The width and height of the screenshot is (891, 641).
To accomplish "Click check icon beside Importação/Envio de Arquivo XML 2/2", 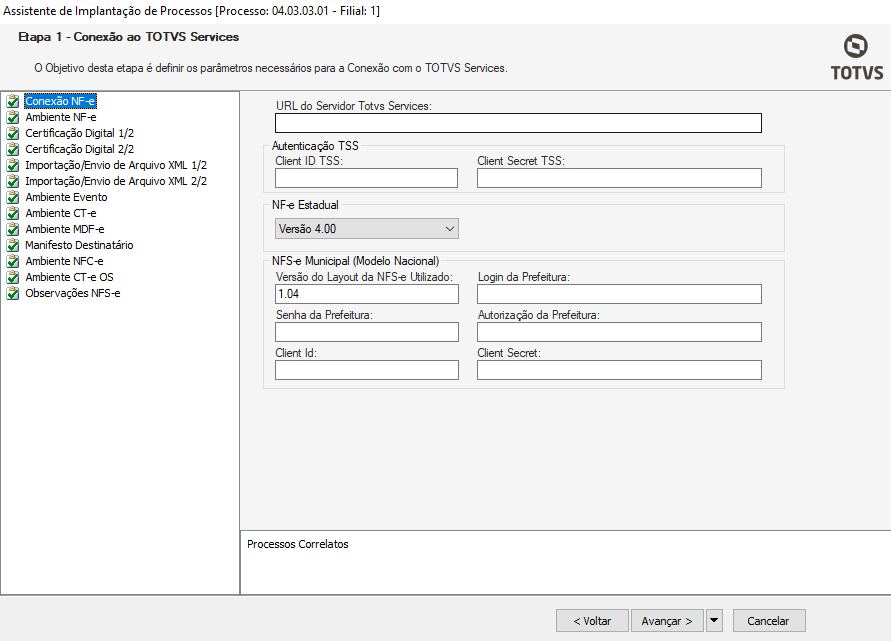I will point(13,181).
